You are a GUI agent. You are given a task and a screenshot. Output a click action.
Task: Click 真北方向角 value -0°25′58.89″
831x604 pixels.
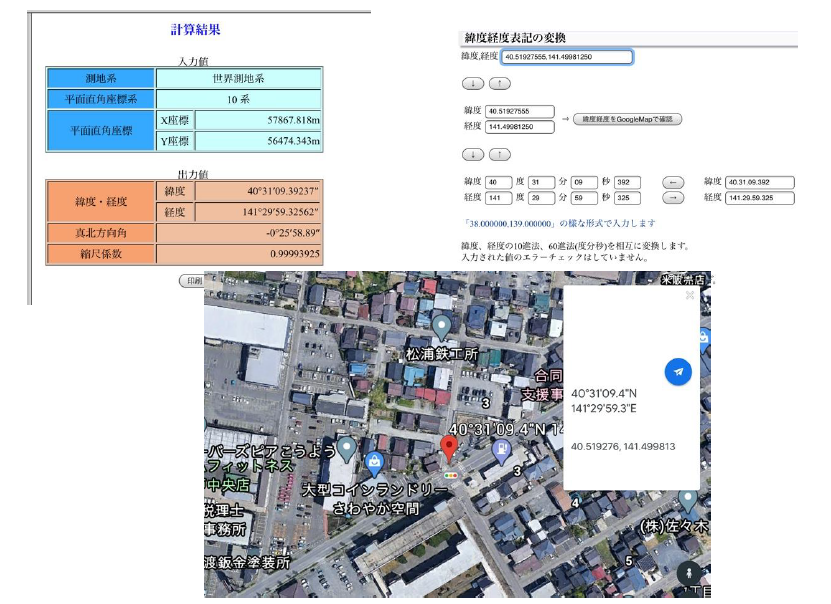238,233
